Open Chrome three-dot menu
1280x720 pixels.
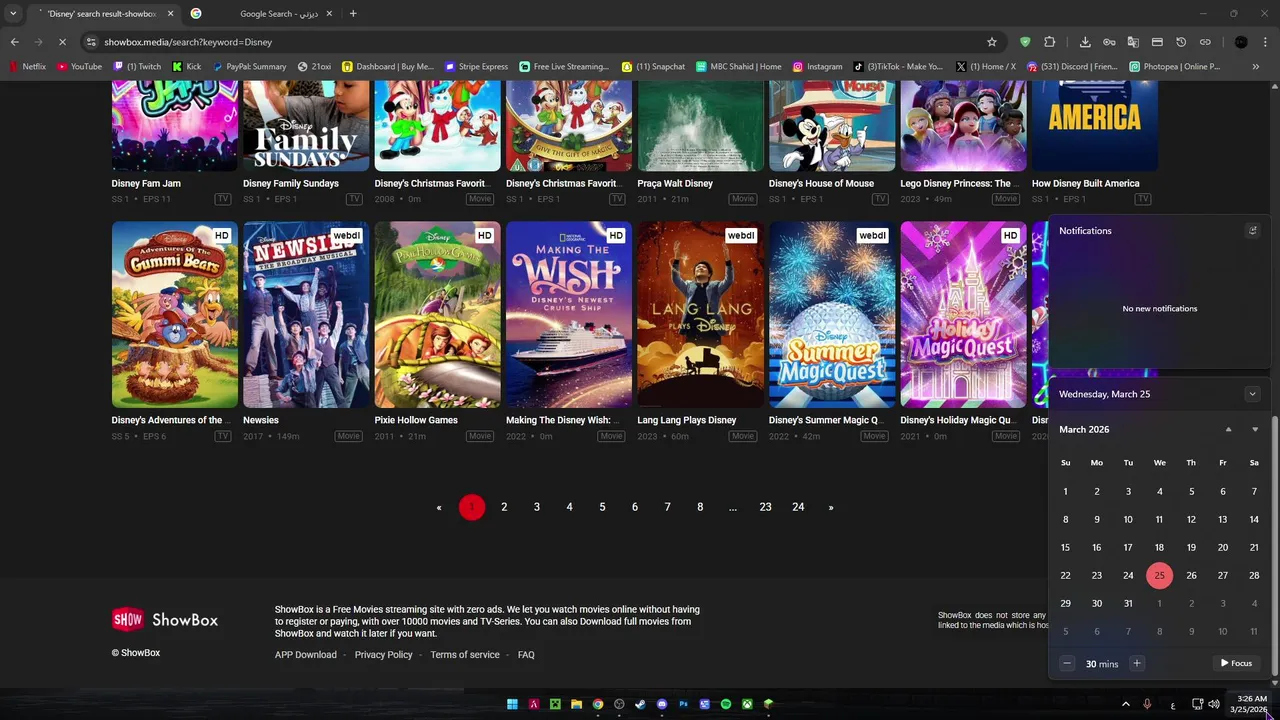click(1265, 42)
